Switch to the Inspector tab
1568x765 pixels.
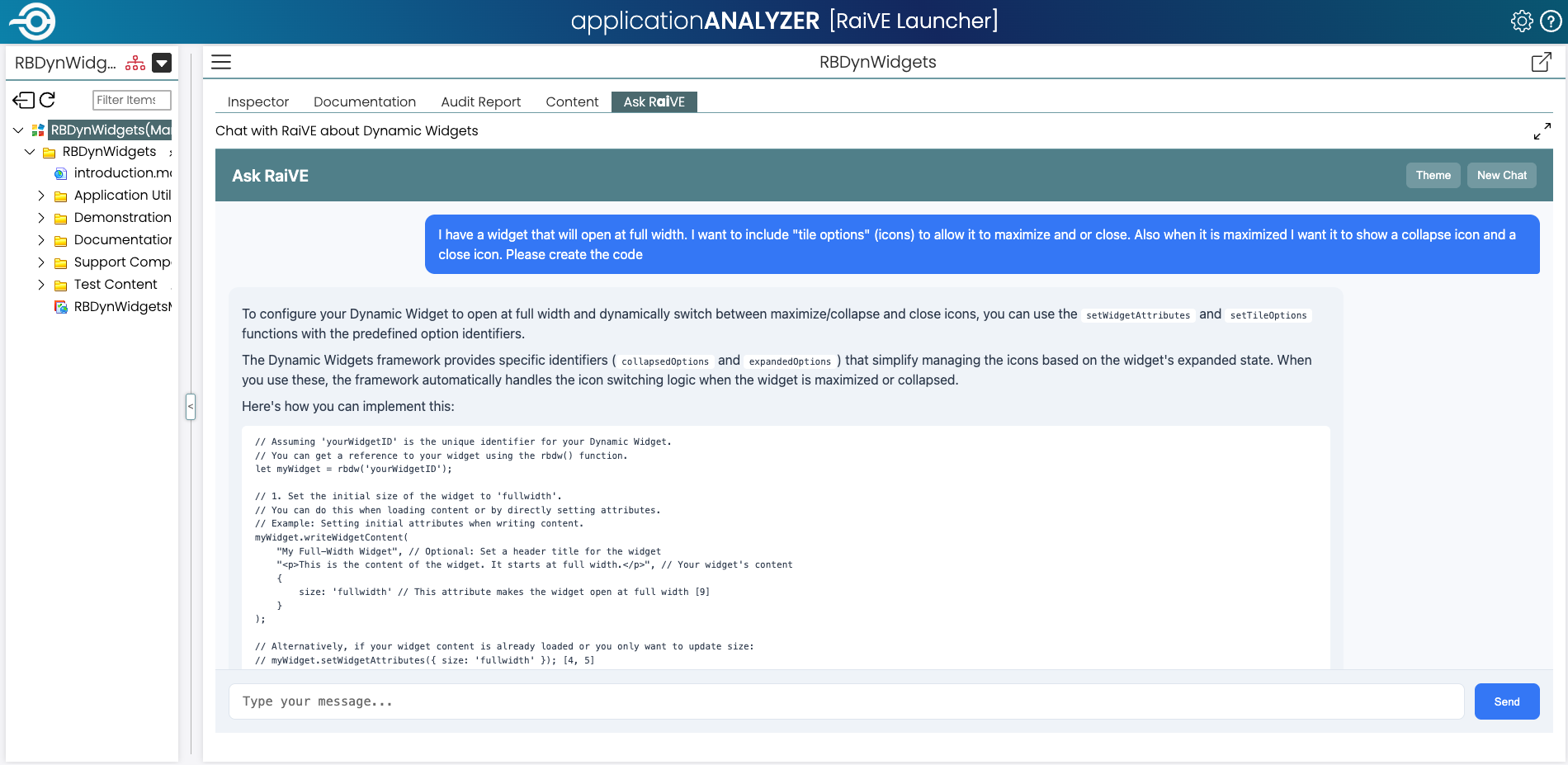tap(258, 102)
